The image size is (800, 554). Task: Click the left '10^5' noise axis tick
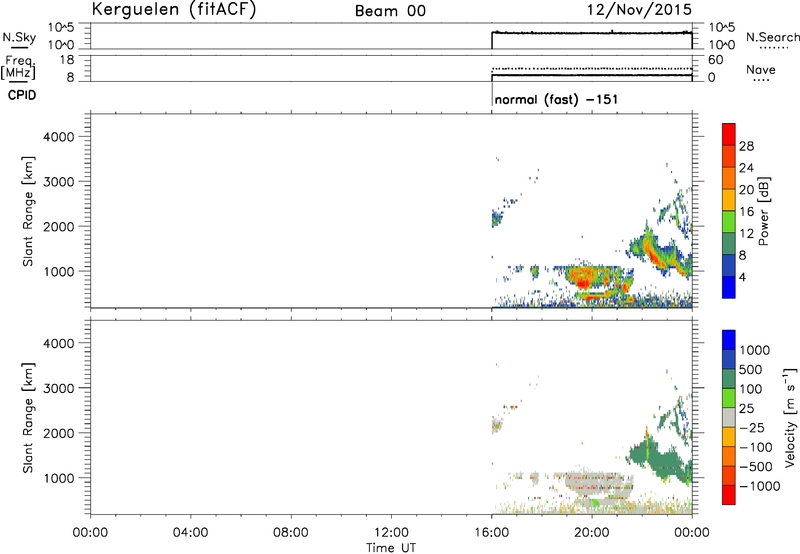point(61,28)
